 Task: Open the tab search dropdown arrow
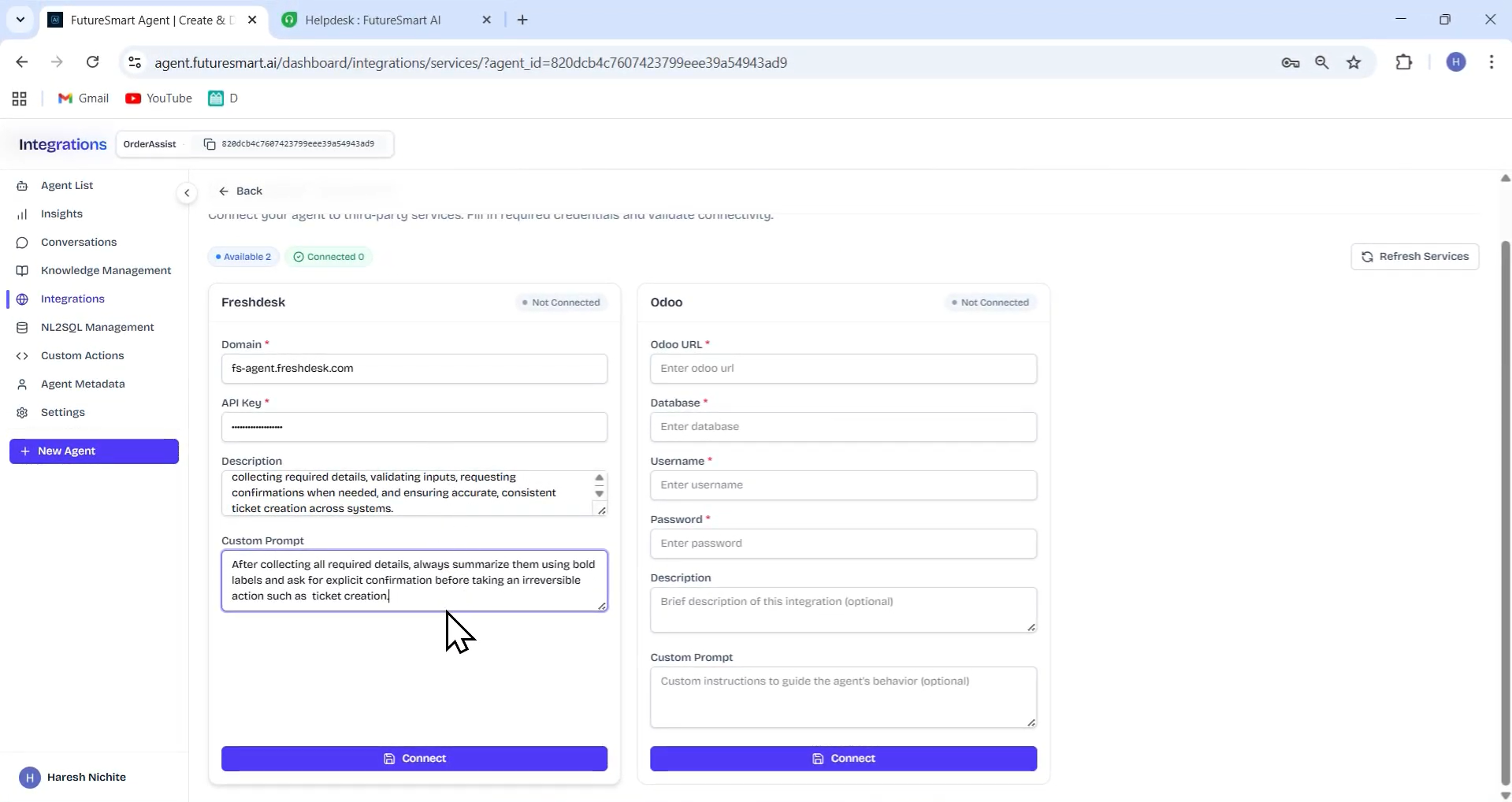pyautogui.click(x=20, y=20)
